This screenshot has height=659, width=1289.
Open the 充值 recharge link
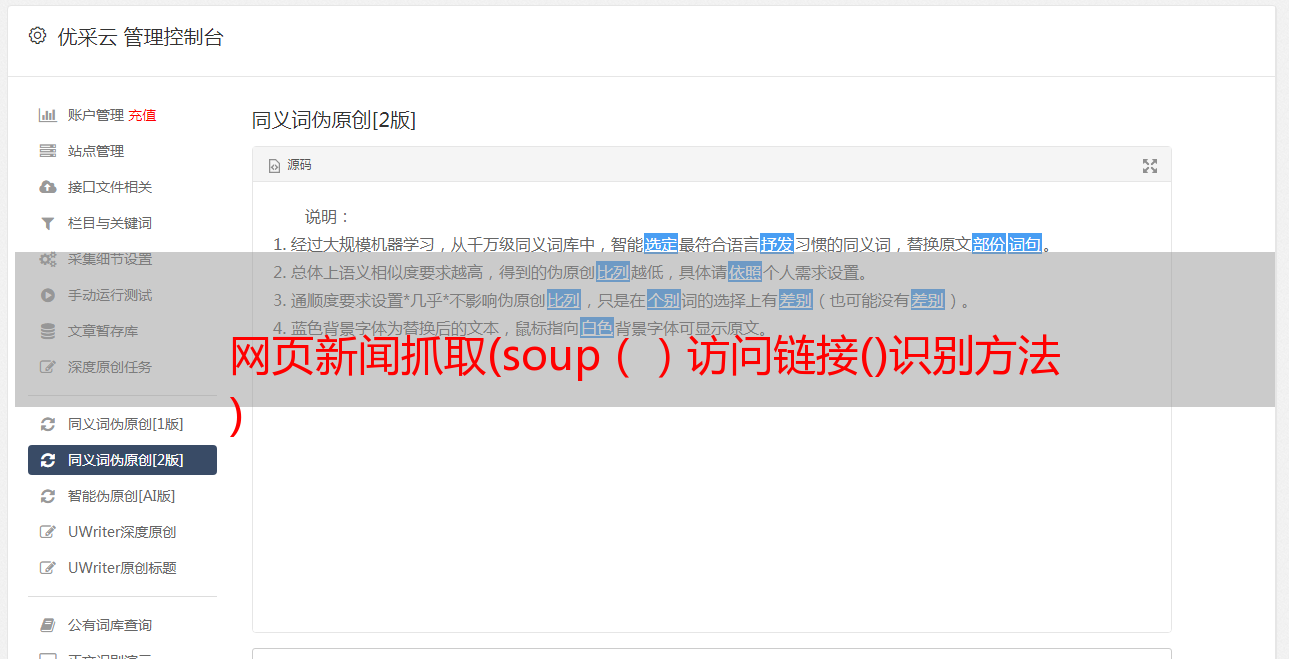tap(142, 115)
